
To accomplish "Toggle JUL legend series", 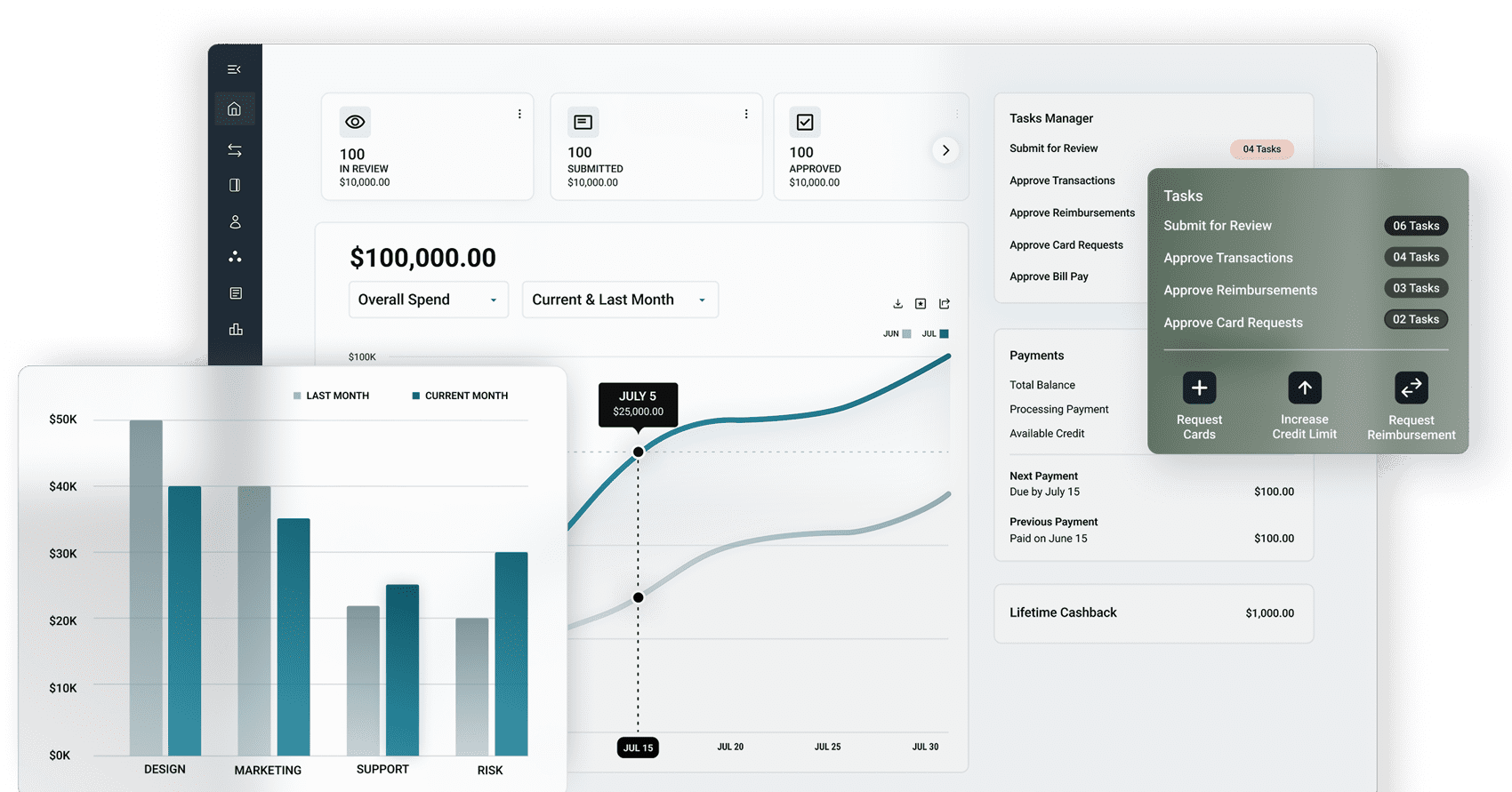I will 936,334.
